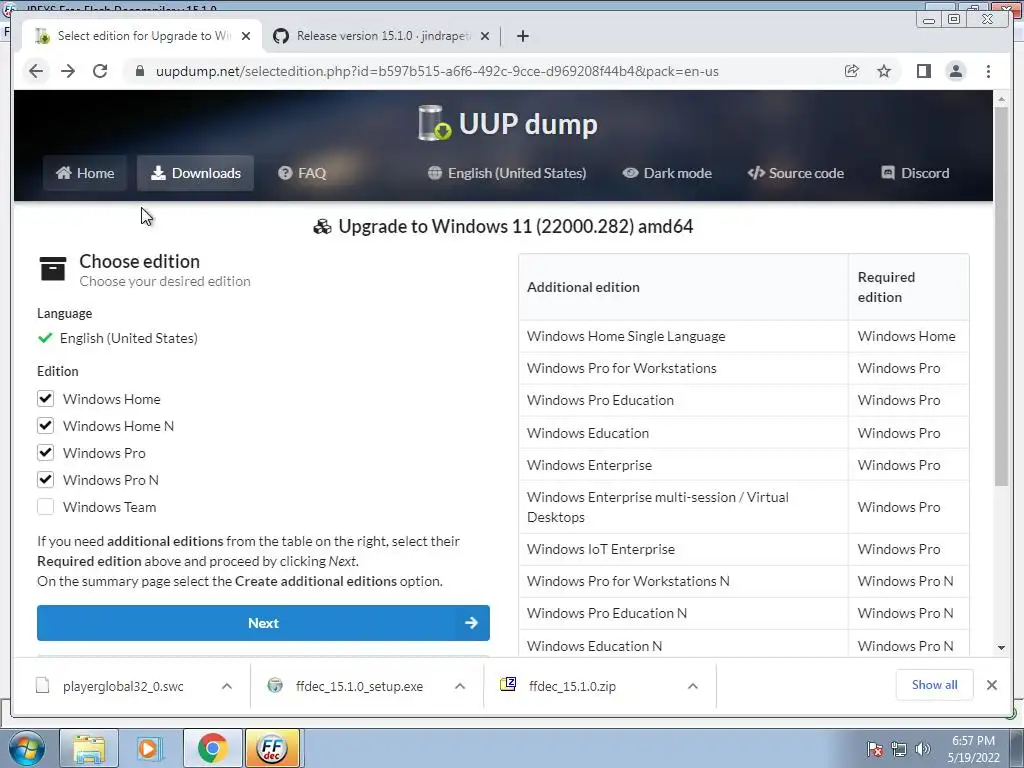Viewport: 1024px width, 768px height.
Task: Change language via English (United States)
Action: point(507,173)
